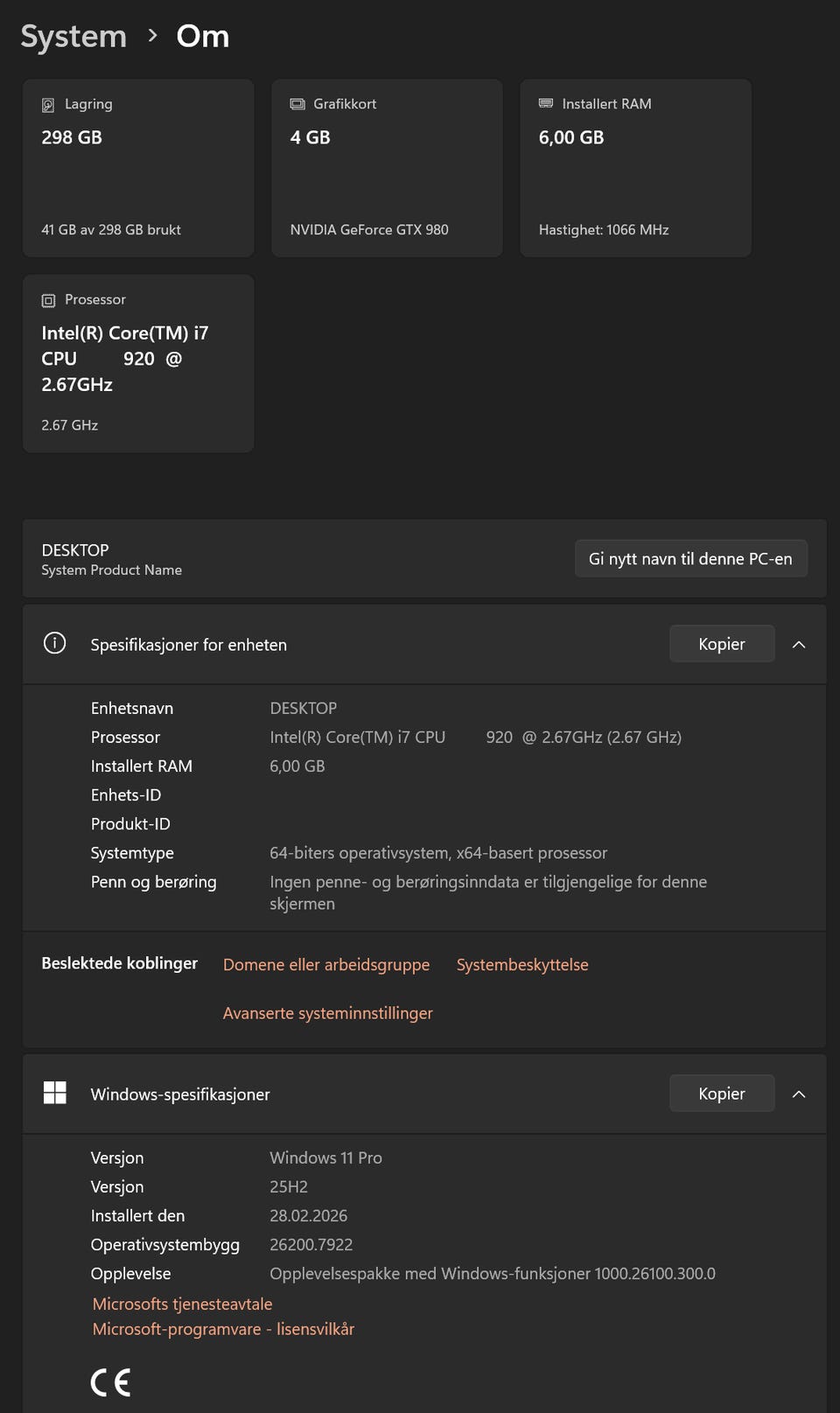The height and width of the screenshot is (1413, 840).
Task: Open the Systembeskyttelse link
Action: tap(522, 965)
